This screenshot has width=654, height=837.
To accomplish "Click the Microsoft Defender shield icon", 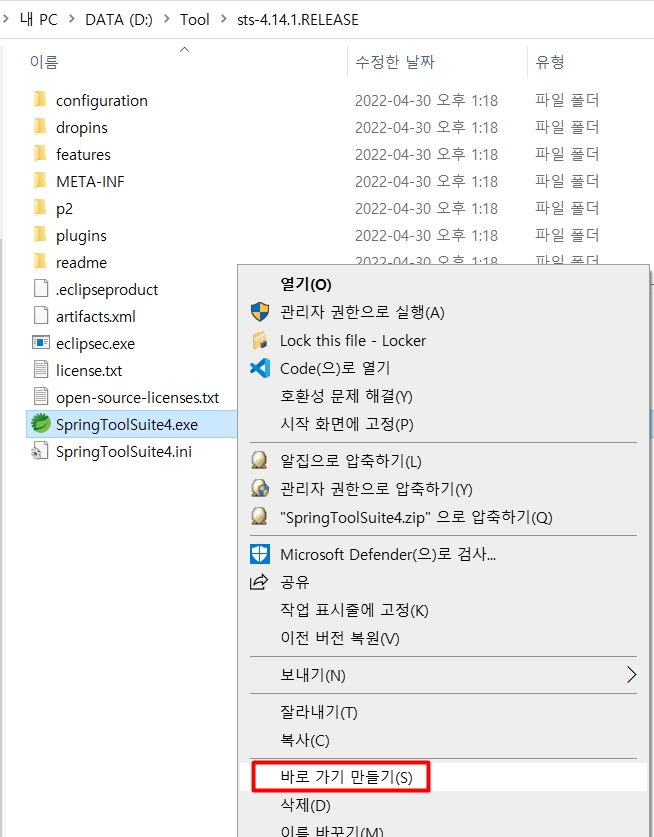I will 260,554.
